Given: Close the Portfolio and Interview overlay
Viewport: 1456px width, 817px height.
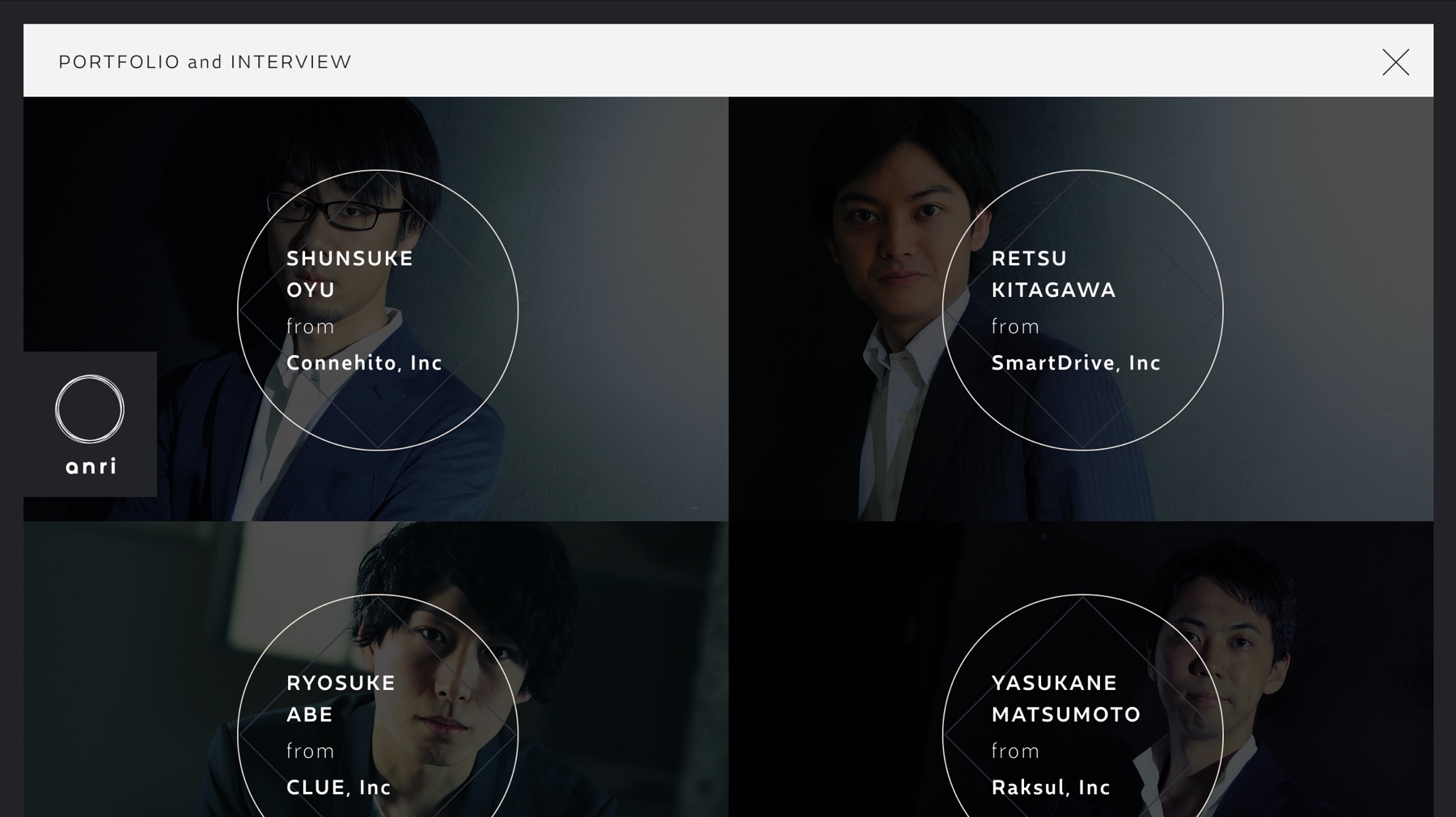Looking at the screenshot, I should (1395, 62).
